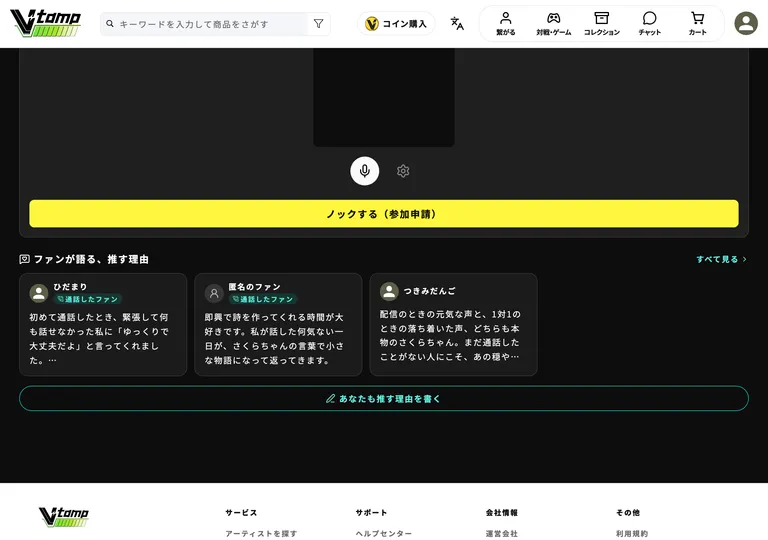
Task: Open the 繋がる person icon
Action: [505, 18]
